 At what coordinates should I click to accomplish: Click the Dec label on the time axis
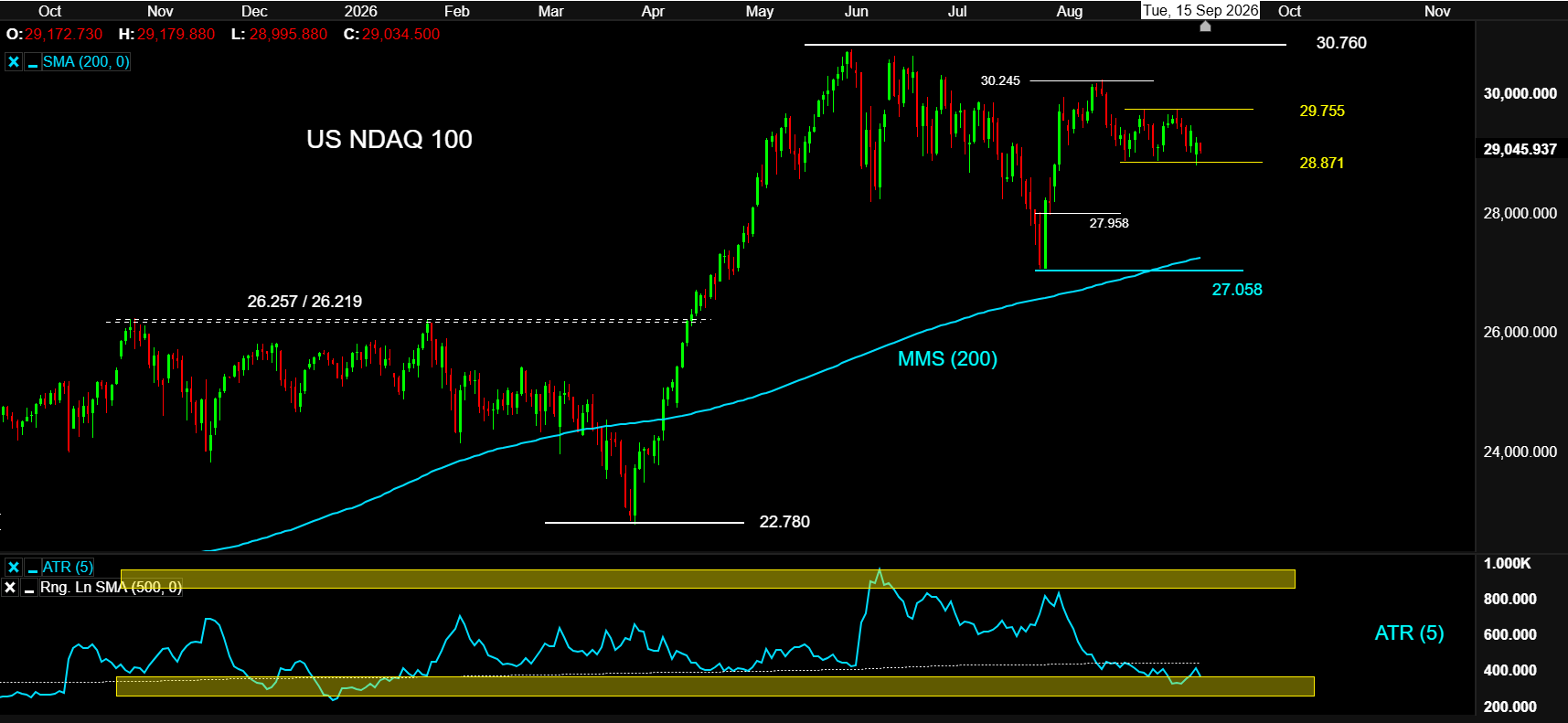[x=254, y=11]
